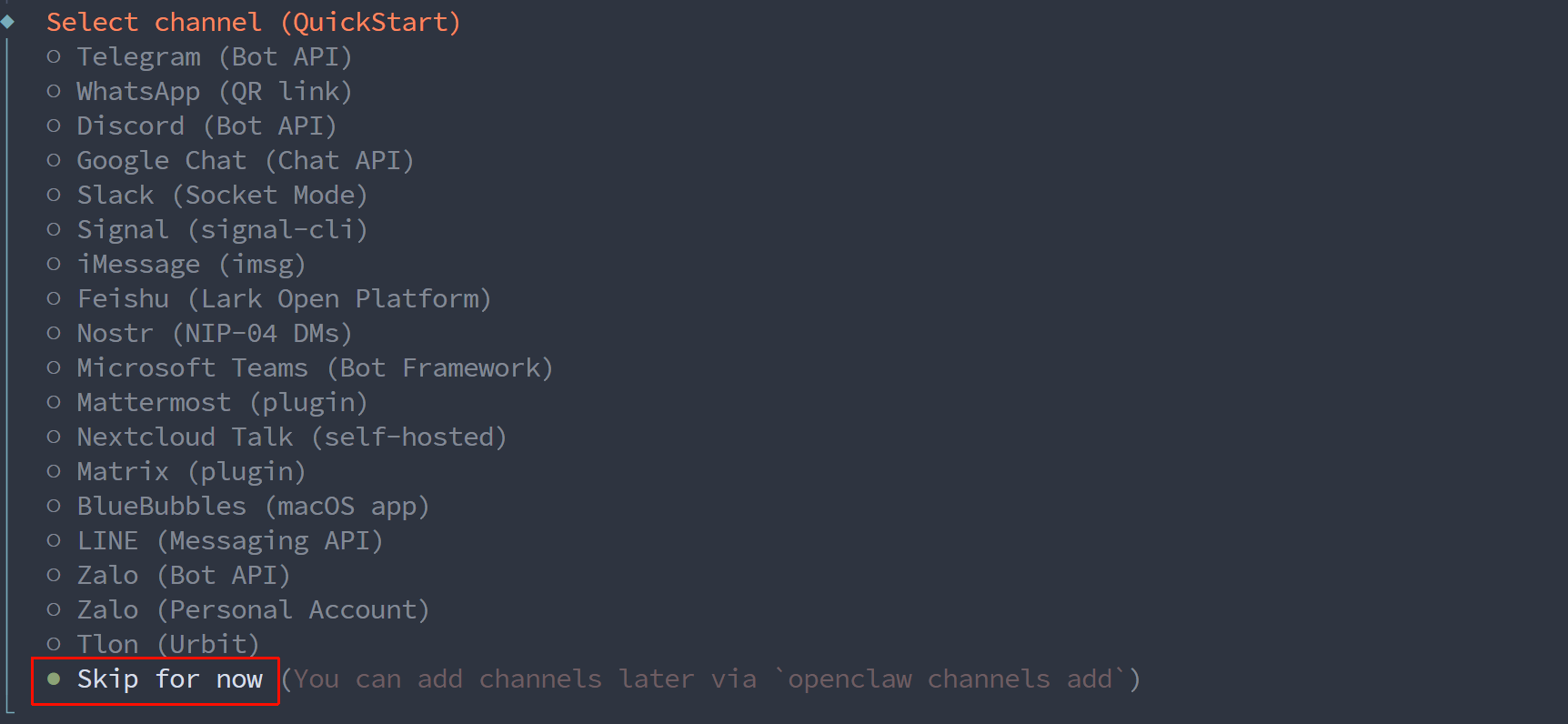
Task: Select LINE (Messaging API) channel
Action: (x=228, y=541)
